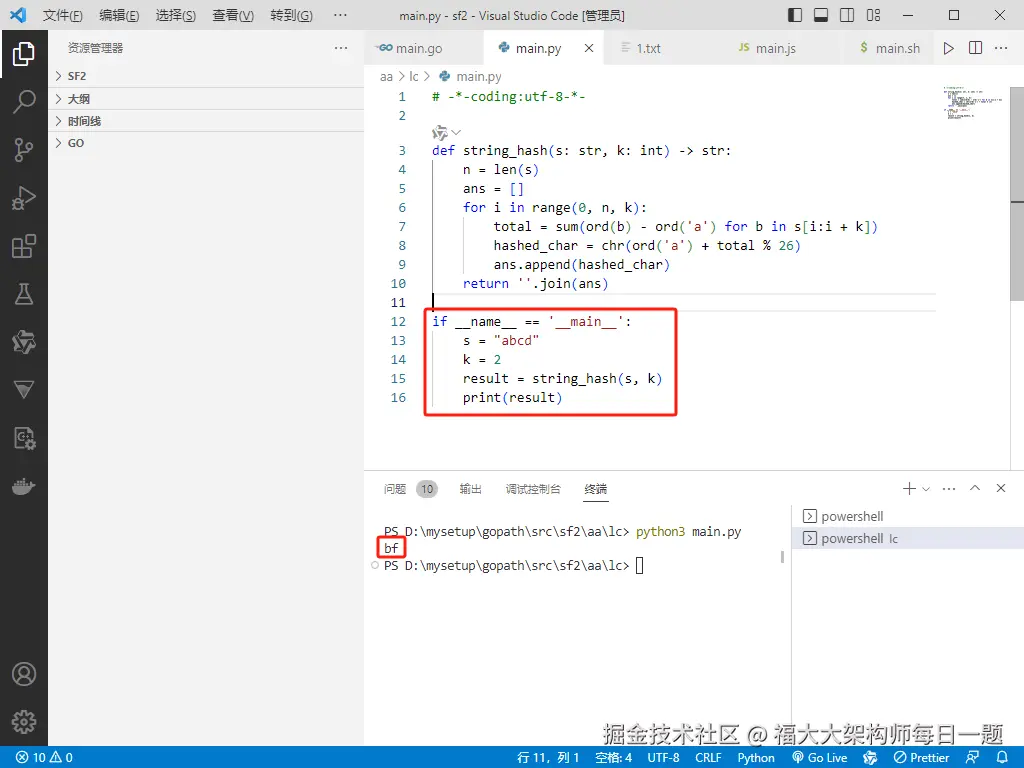The height and width of the screenshot is (768, 1024).
Task: Switch to the main.sh tab
Action: pyautogui.click(x=897, y=48)
